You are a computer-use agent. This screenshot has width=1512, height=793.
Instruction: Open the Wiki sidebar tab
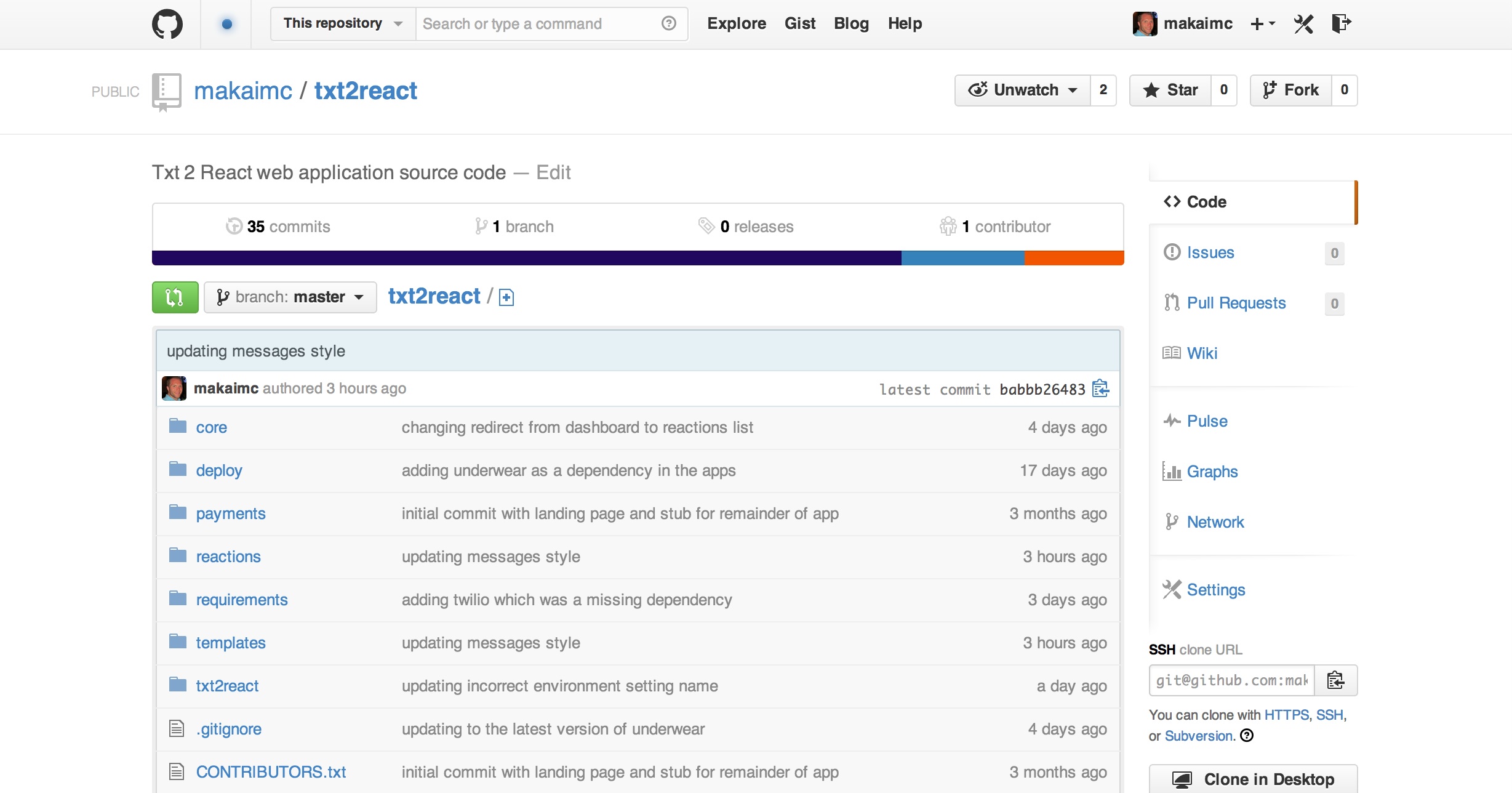click(1202, 353)
